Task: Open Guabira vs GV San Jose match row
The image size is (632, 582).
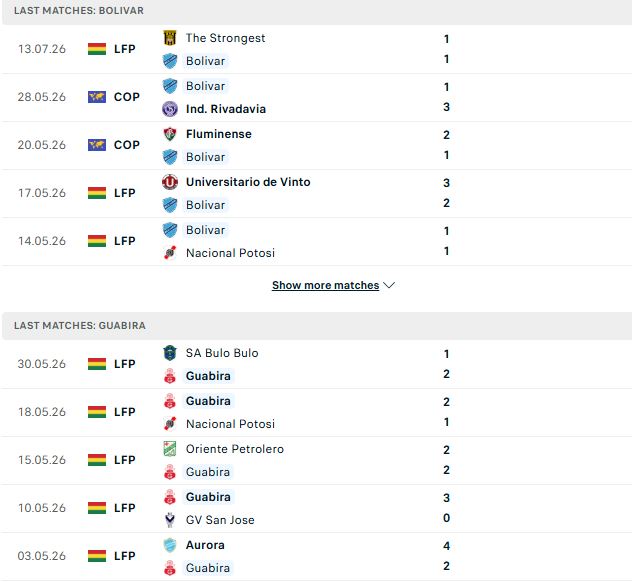Action: tap(316, 508)
